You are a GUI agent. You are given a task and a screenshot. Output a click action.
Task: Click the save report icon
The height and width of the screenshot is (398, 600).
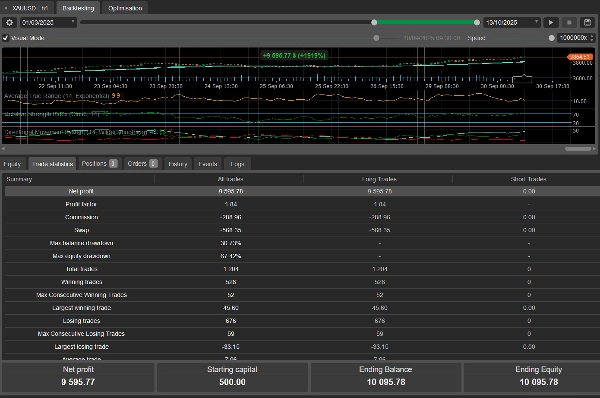587,23
